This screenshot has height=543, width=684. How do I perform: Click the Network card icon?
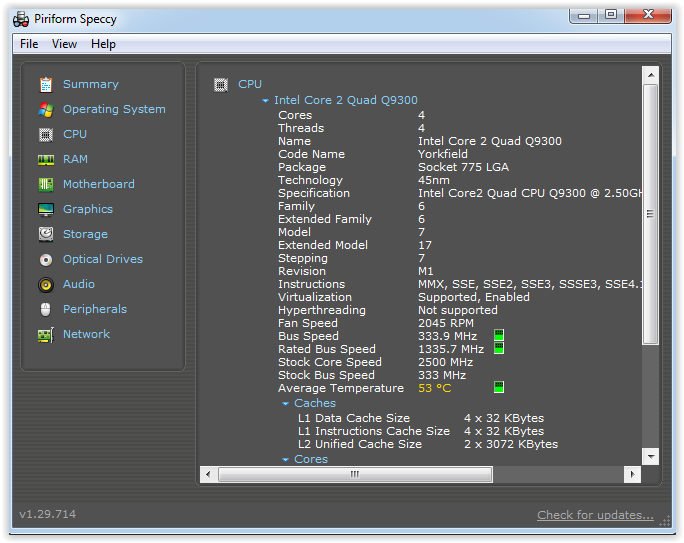pos(46,335)
